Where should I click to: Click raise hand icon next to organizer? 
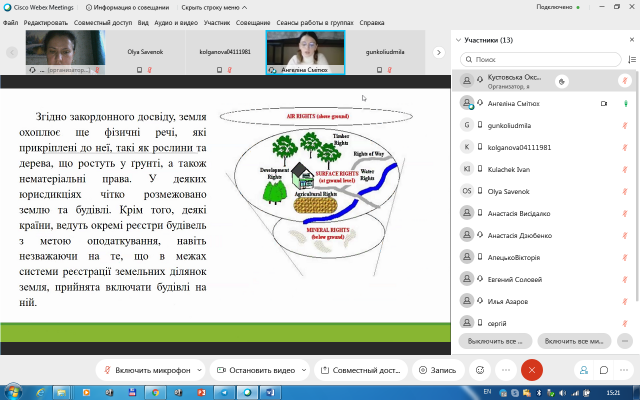coord(563,81)
